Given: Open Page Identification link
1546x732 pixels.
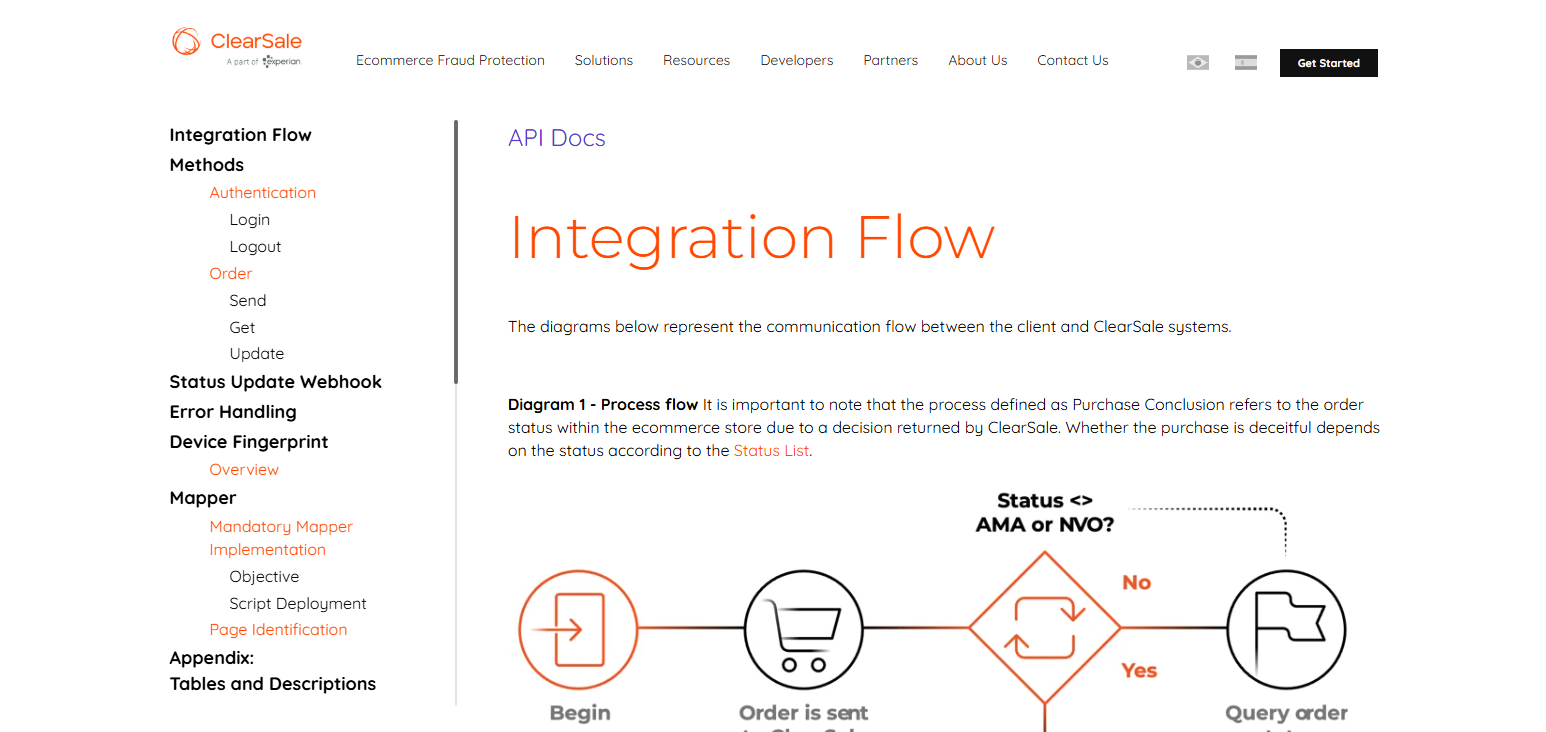Looking at the screenshot, I should [x=278, y=630].
